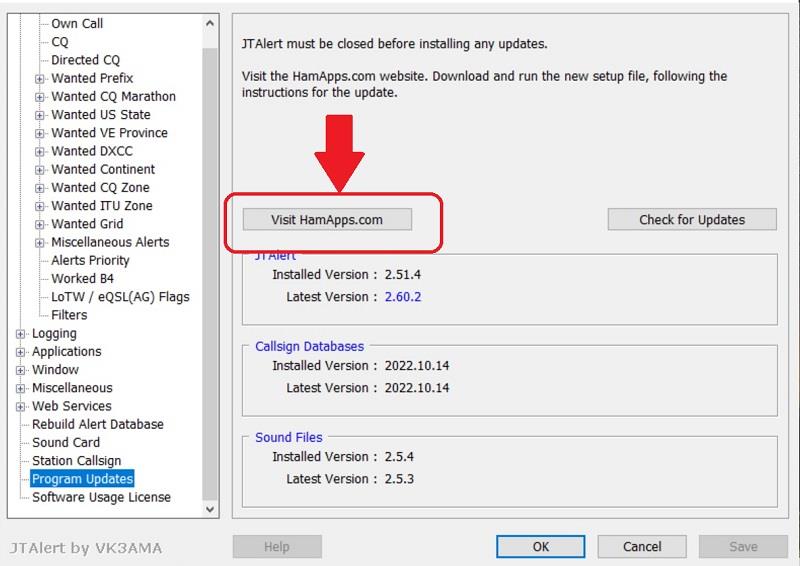Click JTAlert latest version 2.60.2

[x=403, y=297]
